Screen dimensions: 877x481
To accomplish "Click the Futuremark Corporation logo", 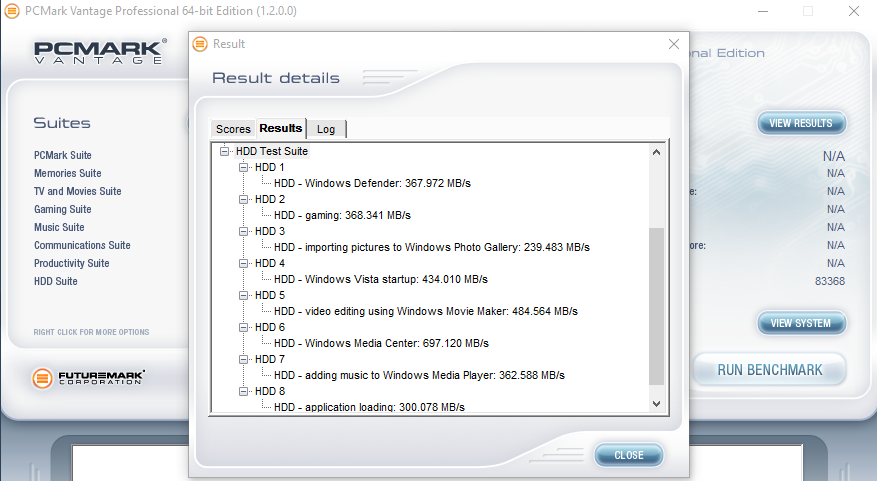I will click(89, 378).
